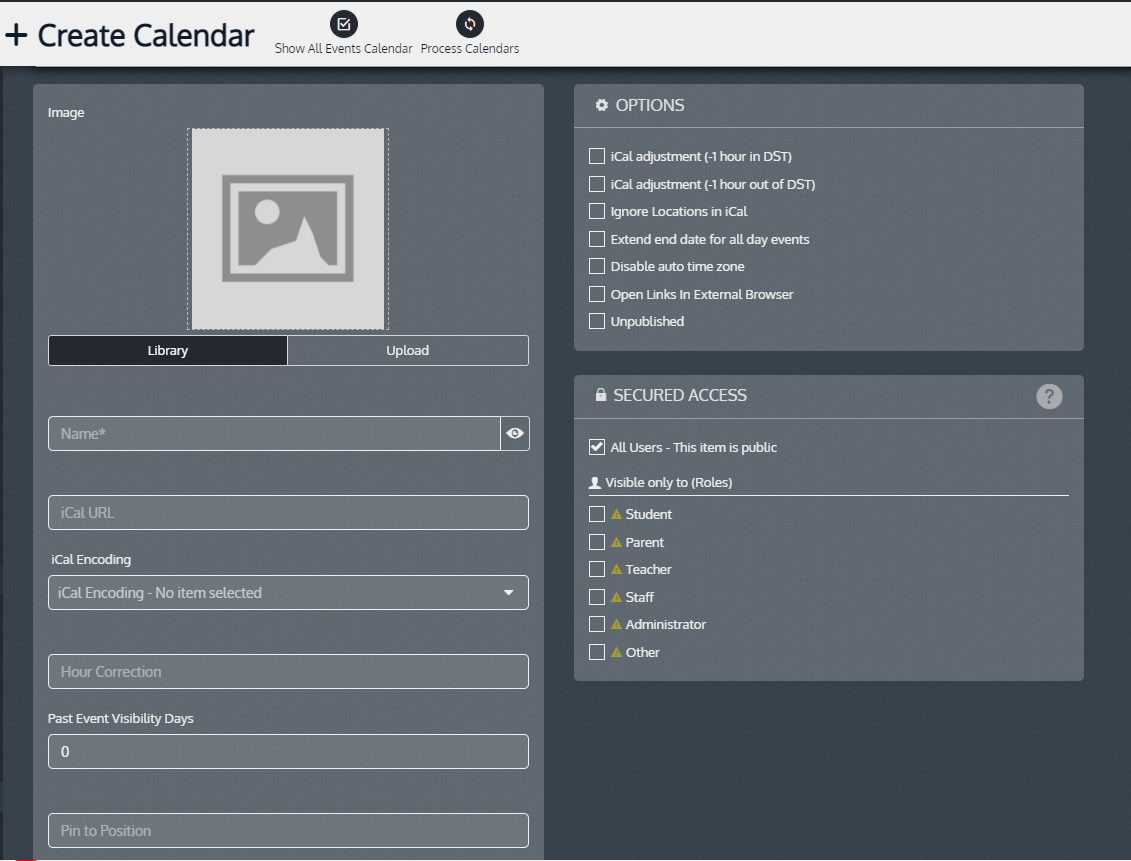Click the lock icon on Secured Access header
Image resolution: width=1131 pixels, height=861 pixels.
[x=600, y=394]
